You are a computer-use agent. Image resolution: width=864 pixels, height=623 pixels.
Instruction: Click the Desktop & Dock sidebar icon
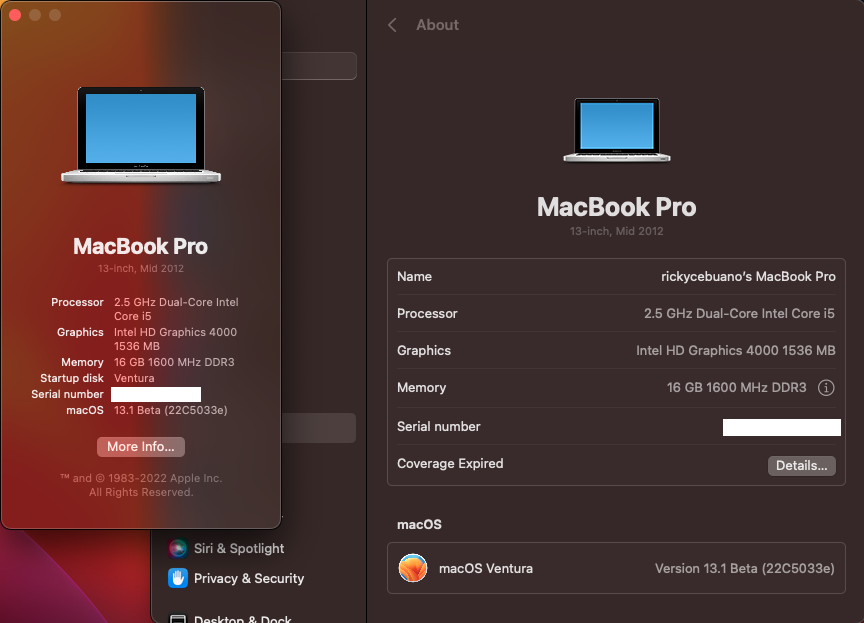(177, 619)
